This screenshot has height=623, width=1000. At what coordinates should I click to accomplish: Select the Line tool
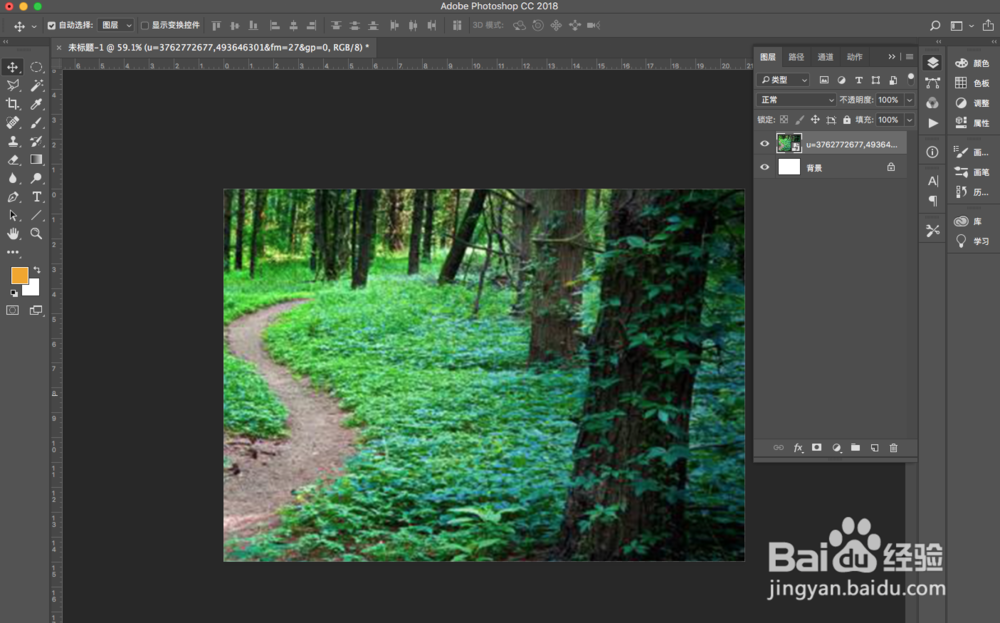(36, 216)
